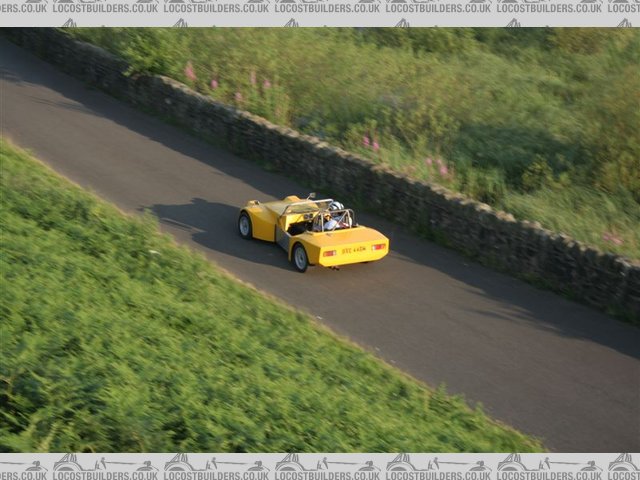
Task: Click the wing mirror above the windscreen
Action: [x=311, y=197]
